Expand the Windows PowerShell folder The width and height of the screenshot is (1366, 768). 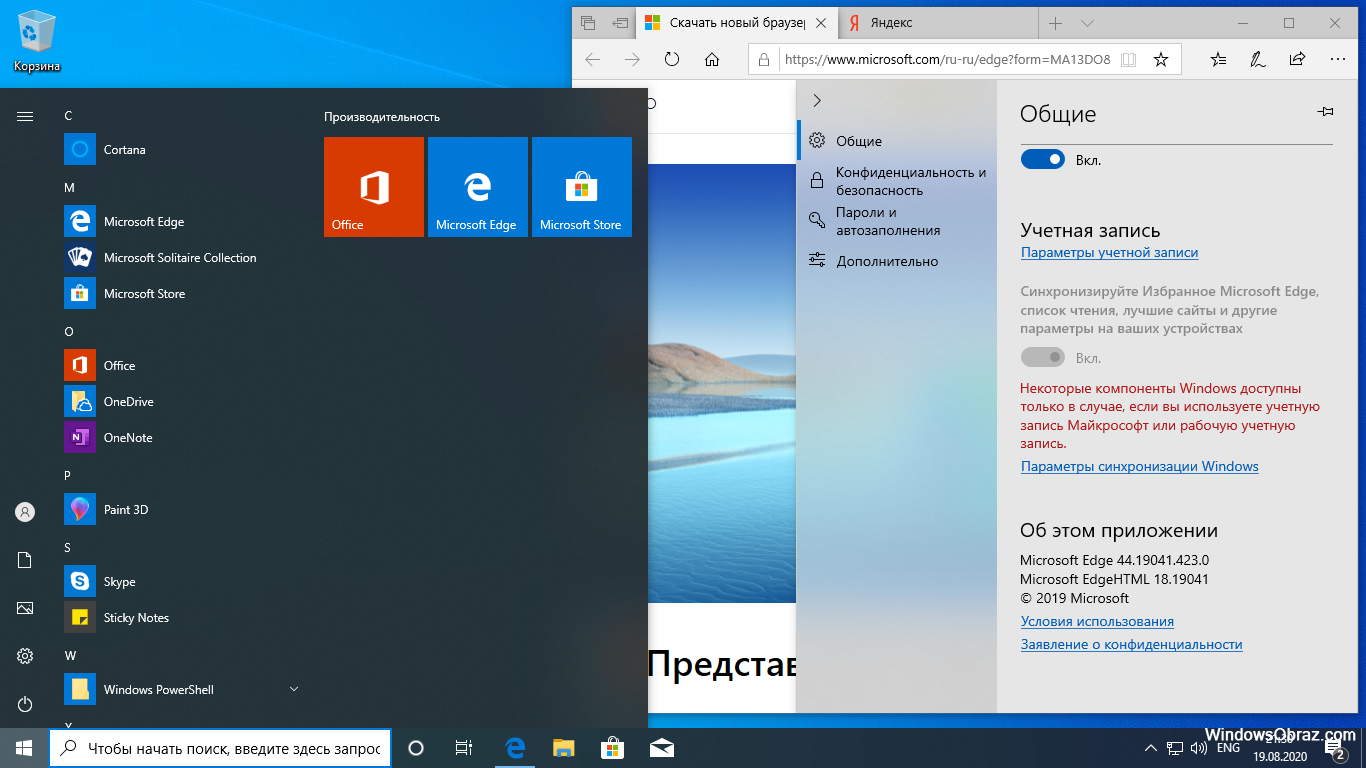coord(294,689)
